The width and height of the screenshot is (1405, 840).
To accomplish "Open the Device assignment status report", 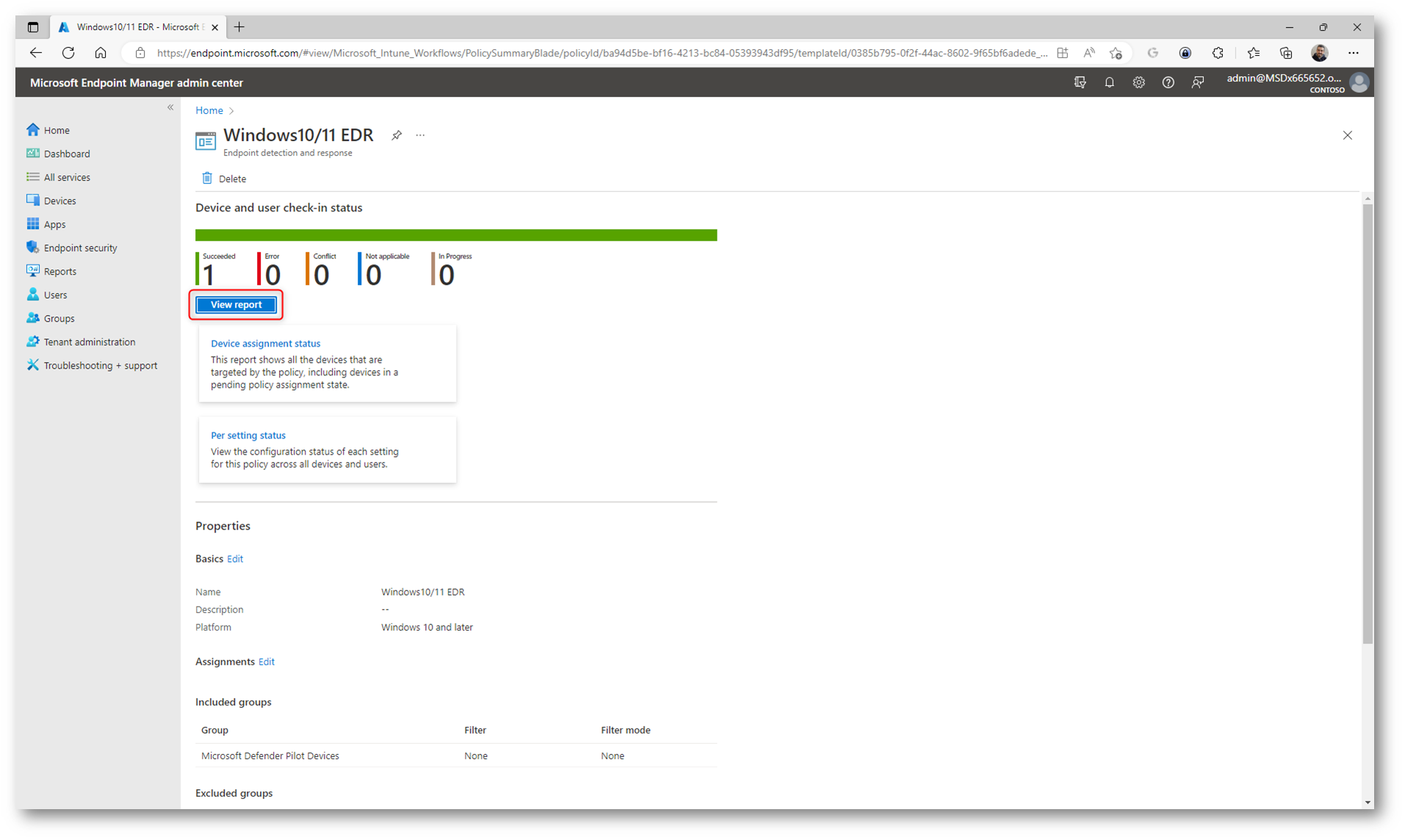I will (x=266, y=344).
